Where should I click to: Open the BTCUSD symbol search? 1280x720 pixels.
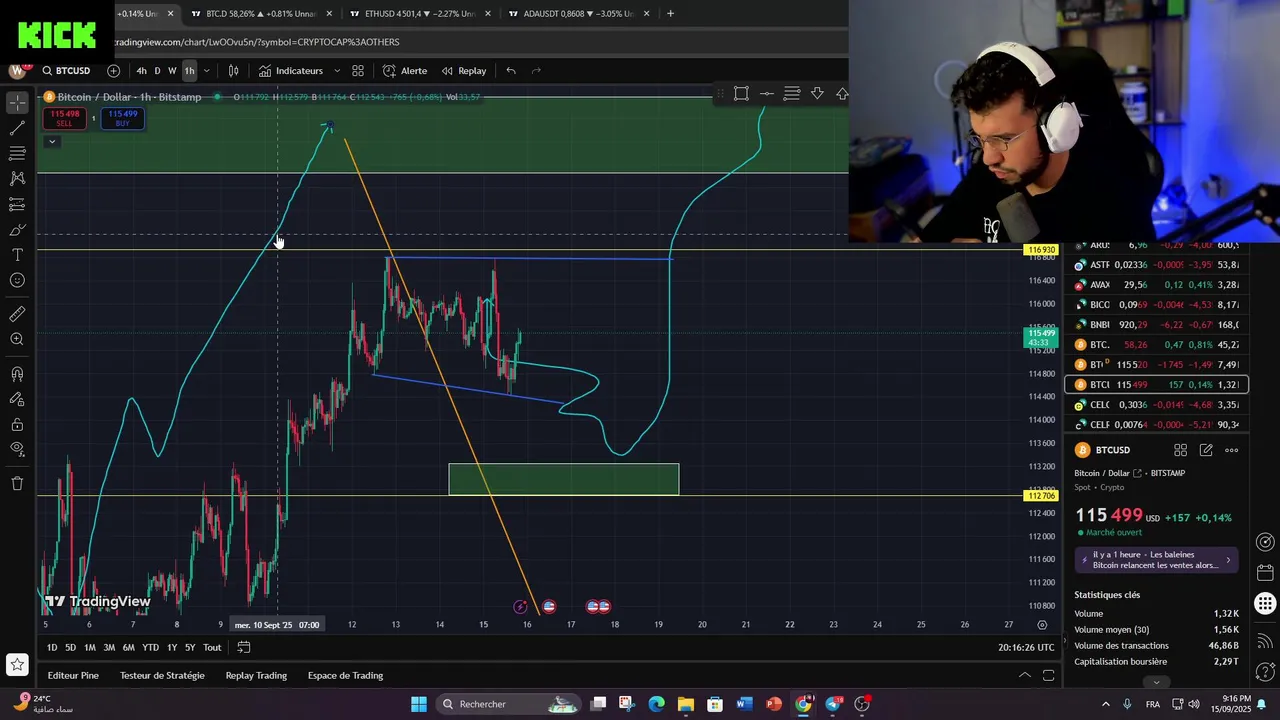point(67,71)
